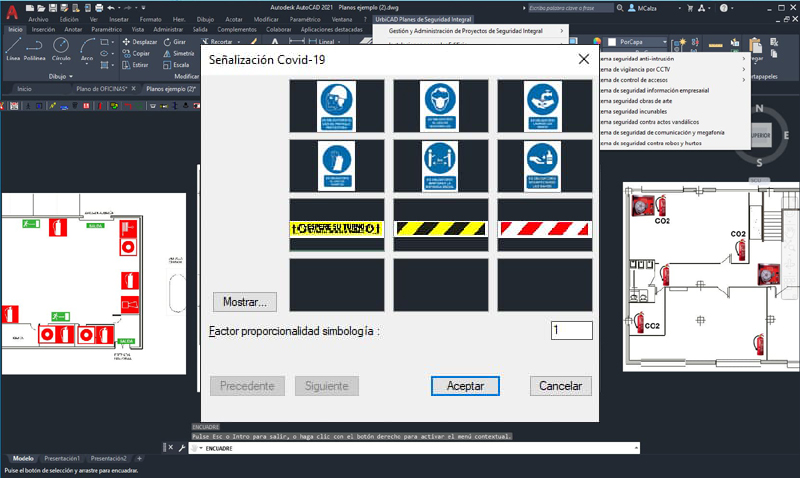Image resolution: width=800 pixels, height=478 pixels.
Task: Click the measure ruler icon in ribbon
Action: pyautogui.click(x=716, y=45)
